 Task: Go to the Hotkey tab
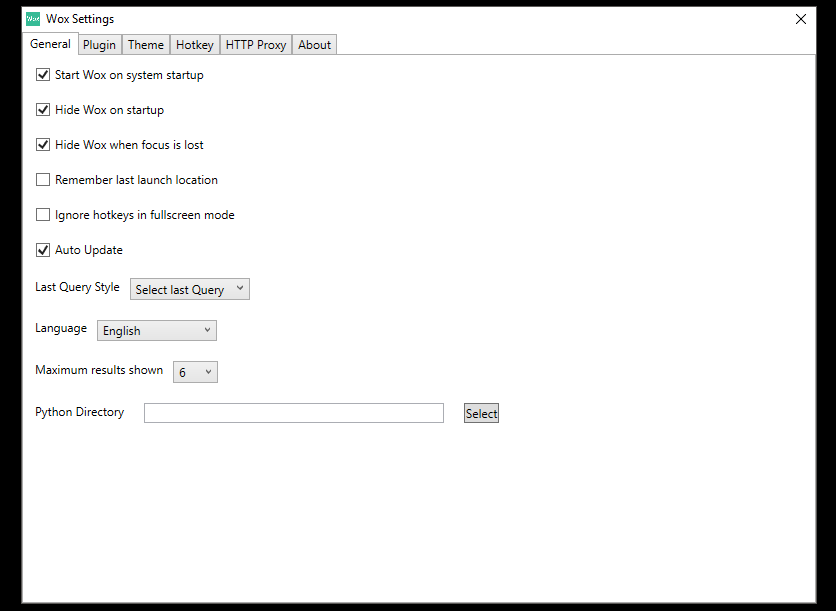tap(195, 45)
